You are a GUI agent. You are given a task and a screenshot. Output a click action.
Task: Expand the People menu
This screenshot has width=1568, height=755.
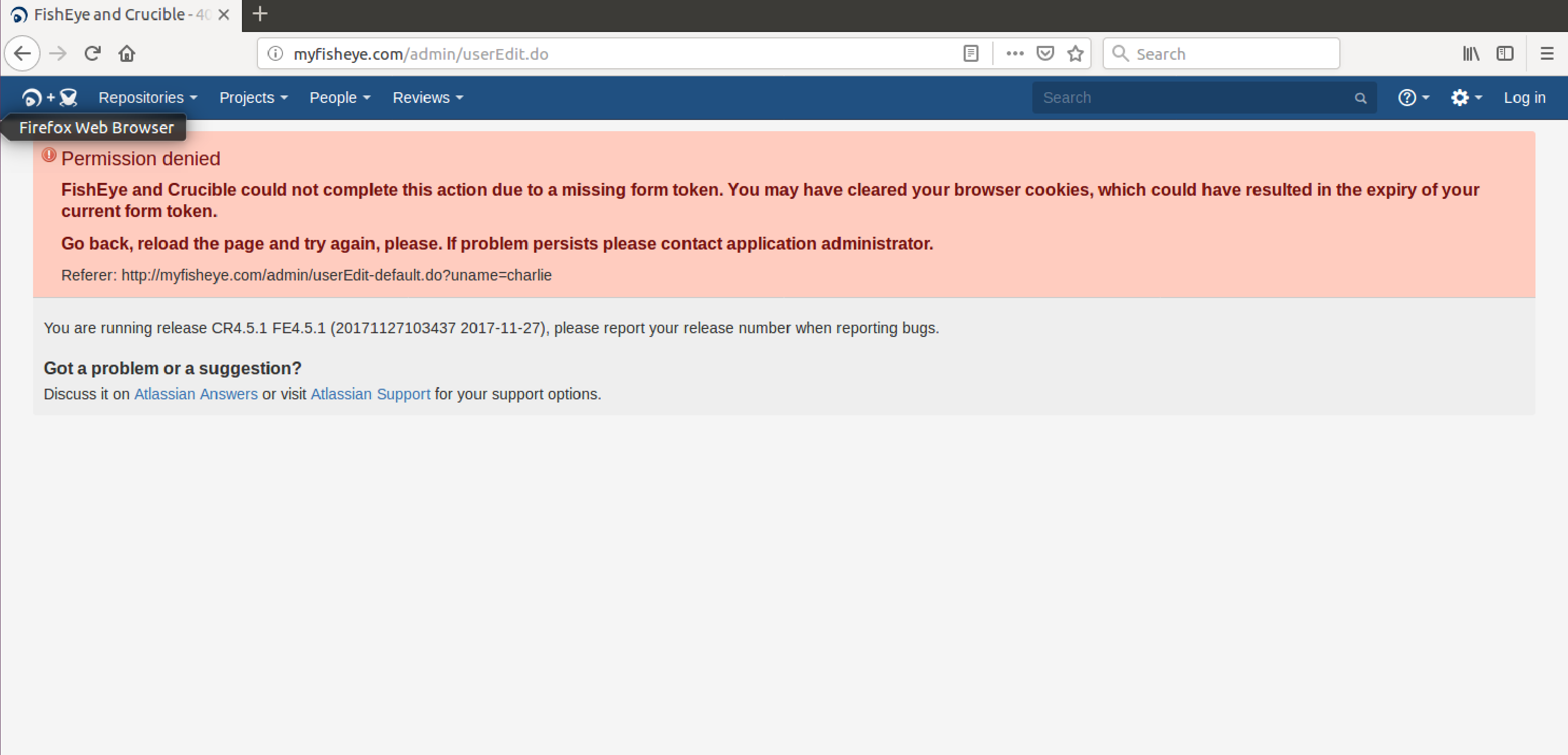pos(340,98)
